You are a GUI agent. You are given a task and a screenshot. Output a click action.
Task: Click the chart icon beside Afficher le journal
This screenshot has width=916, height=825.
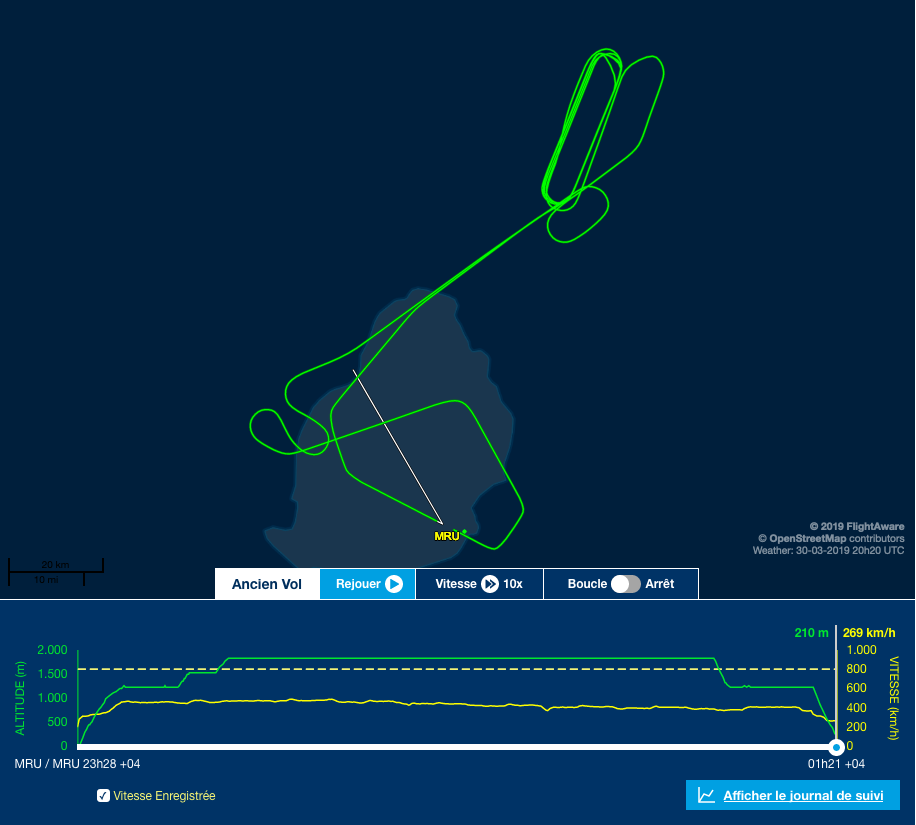pos(706,795)
